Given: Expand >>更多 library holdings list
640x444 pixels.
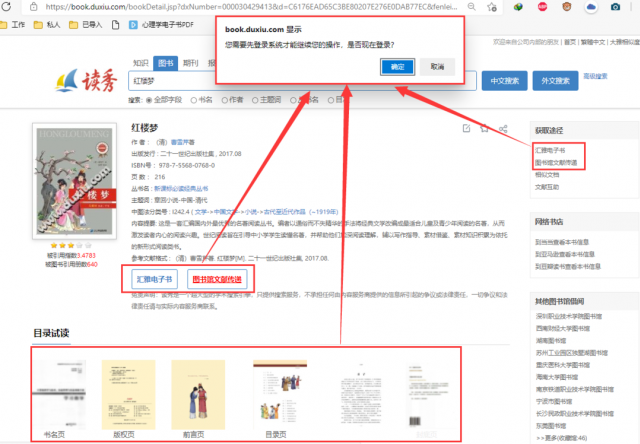Looking at the screenshot, I should coord(561,438).
